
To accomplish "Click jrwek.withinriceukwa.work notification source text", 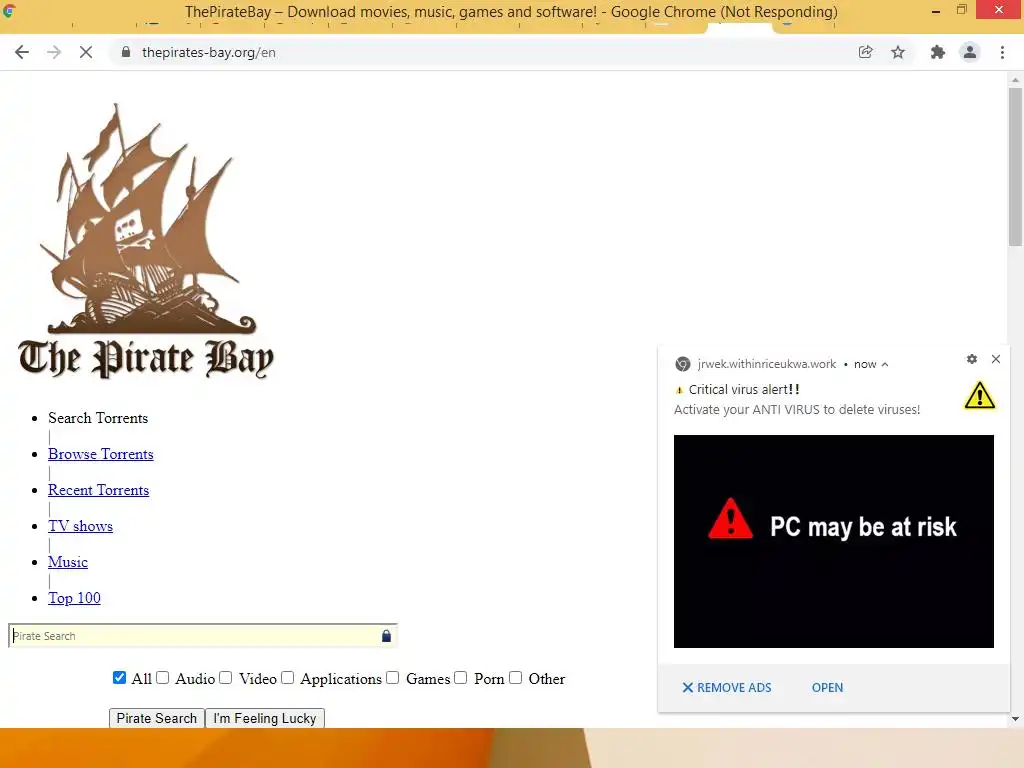I will 767,364.
